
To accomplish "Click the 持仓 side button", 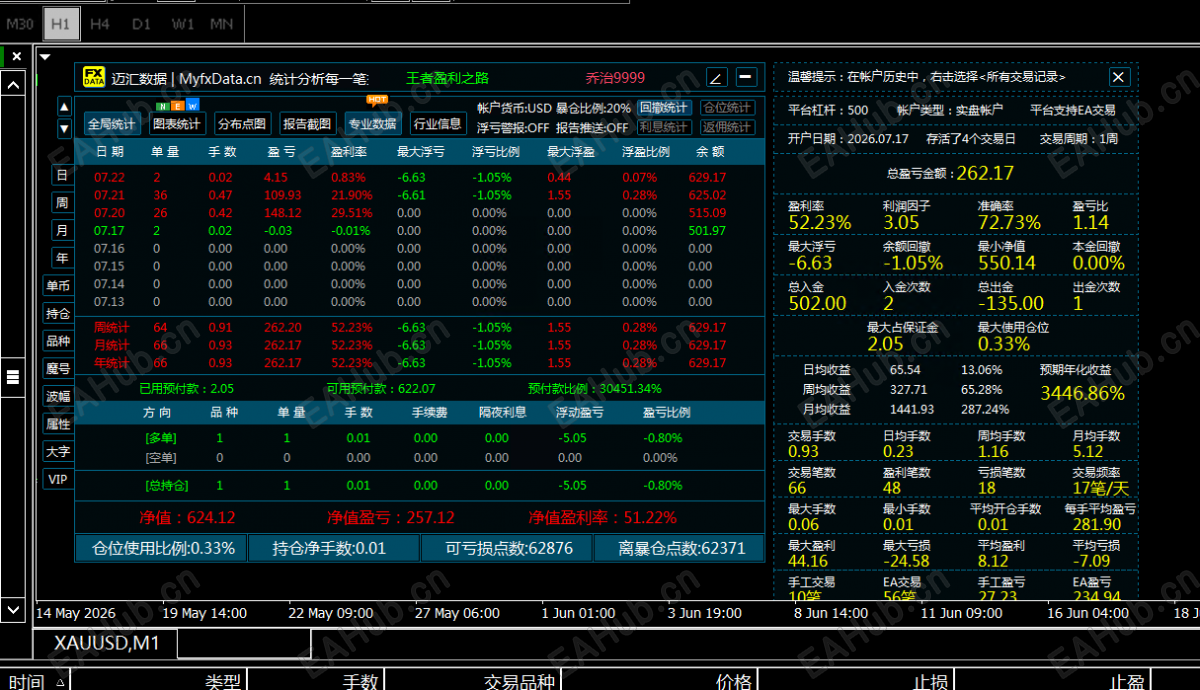I will [x=59, y=313].
